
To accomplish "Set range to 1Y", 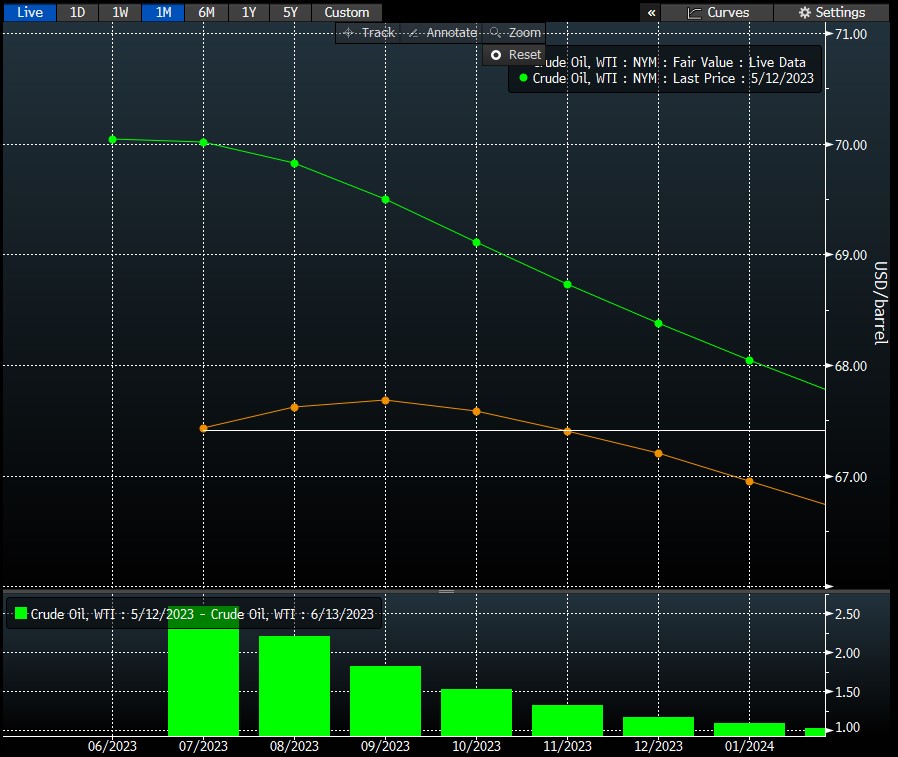I will pos(249,12).
